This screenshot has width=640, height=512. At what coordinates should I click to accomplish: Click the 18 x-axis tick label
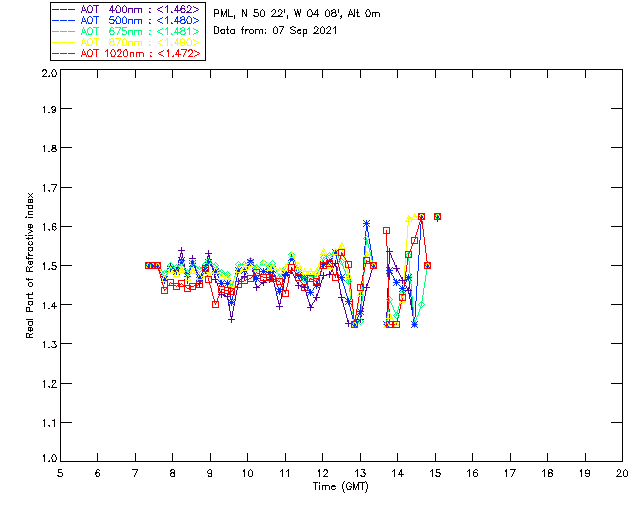click(547, 473)
